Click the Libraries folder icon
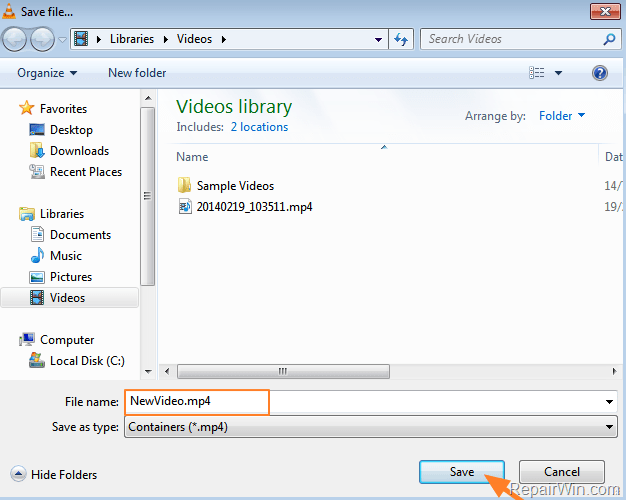 coord(27,214)
